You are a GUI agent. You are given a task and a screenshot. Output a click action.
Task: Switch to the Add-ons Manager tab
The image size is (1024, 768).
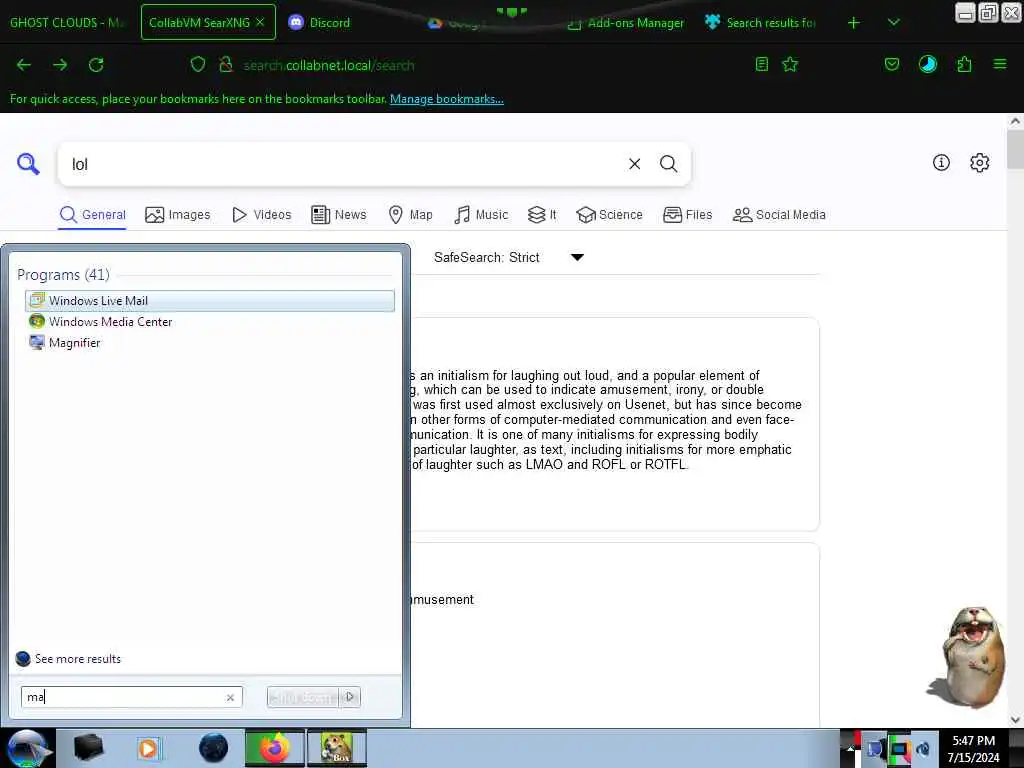pos(626,23)
